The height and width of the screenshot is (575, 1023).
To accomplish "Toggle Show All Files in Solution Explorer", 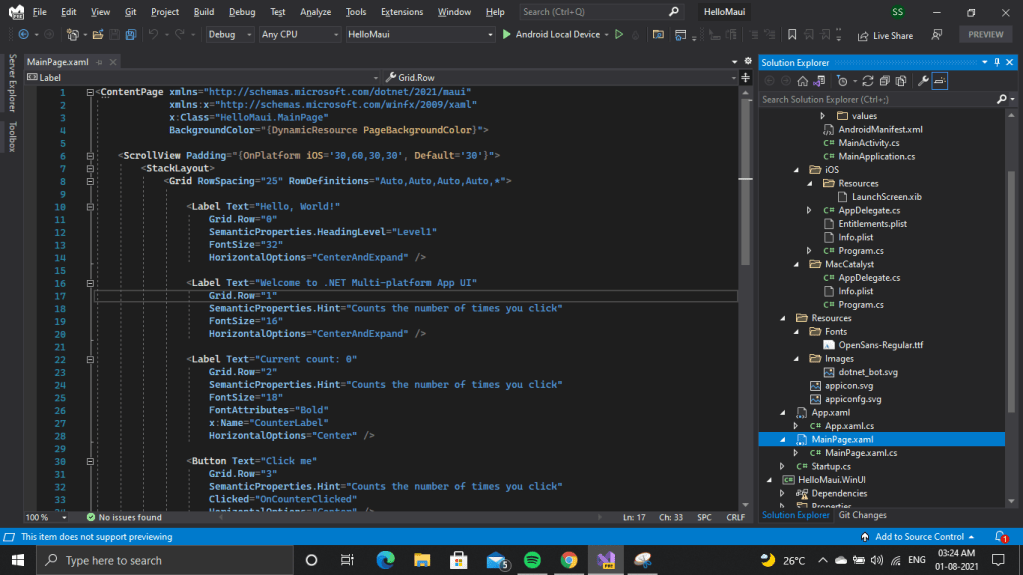I will (899, 81).
